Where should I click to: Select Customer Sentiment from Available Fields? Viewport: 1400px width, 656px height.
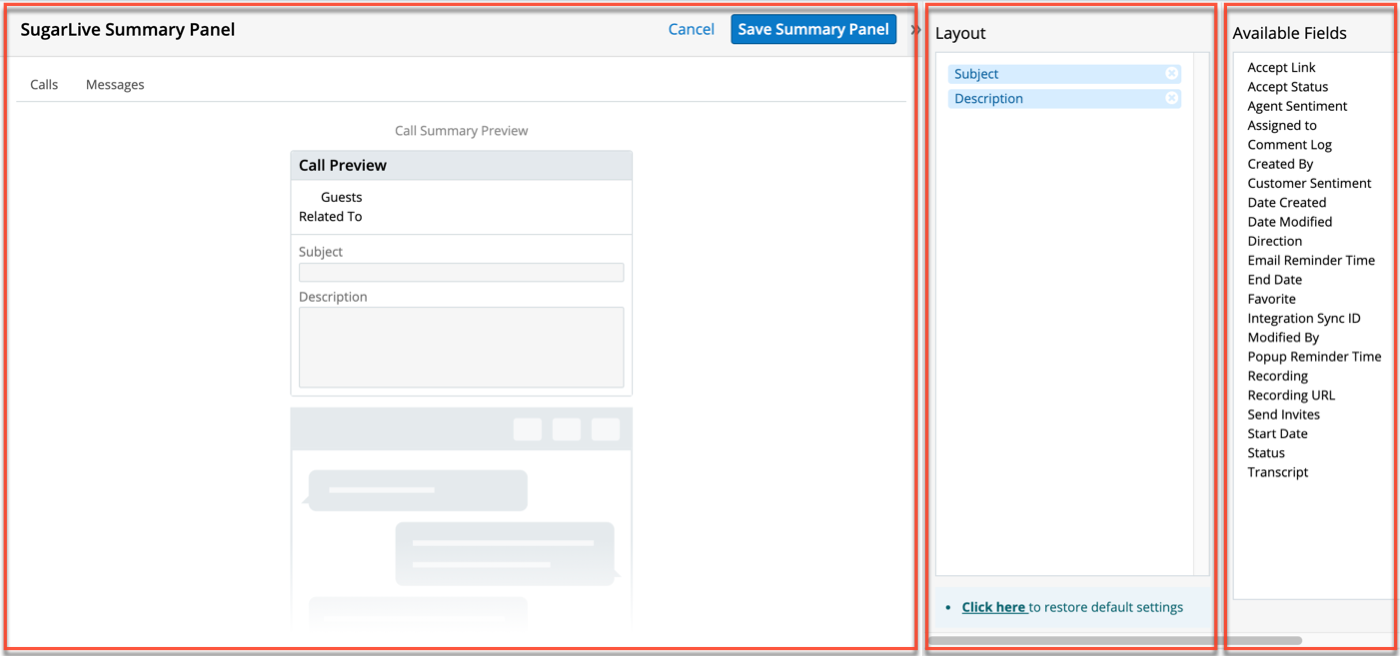pyautogui.click(x=1309, y=183)
